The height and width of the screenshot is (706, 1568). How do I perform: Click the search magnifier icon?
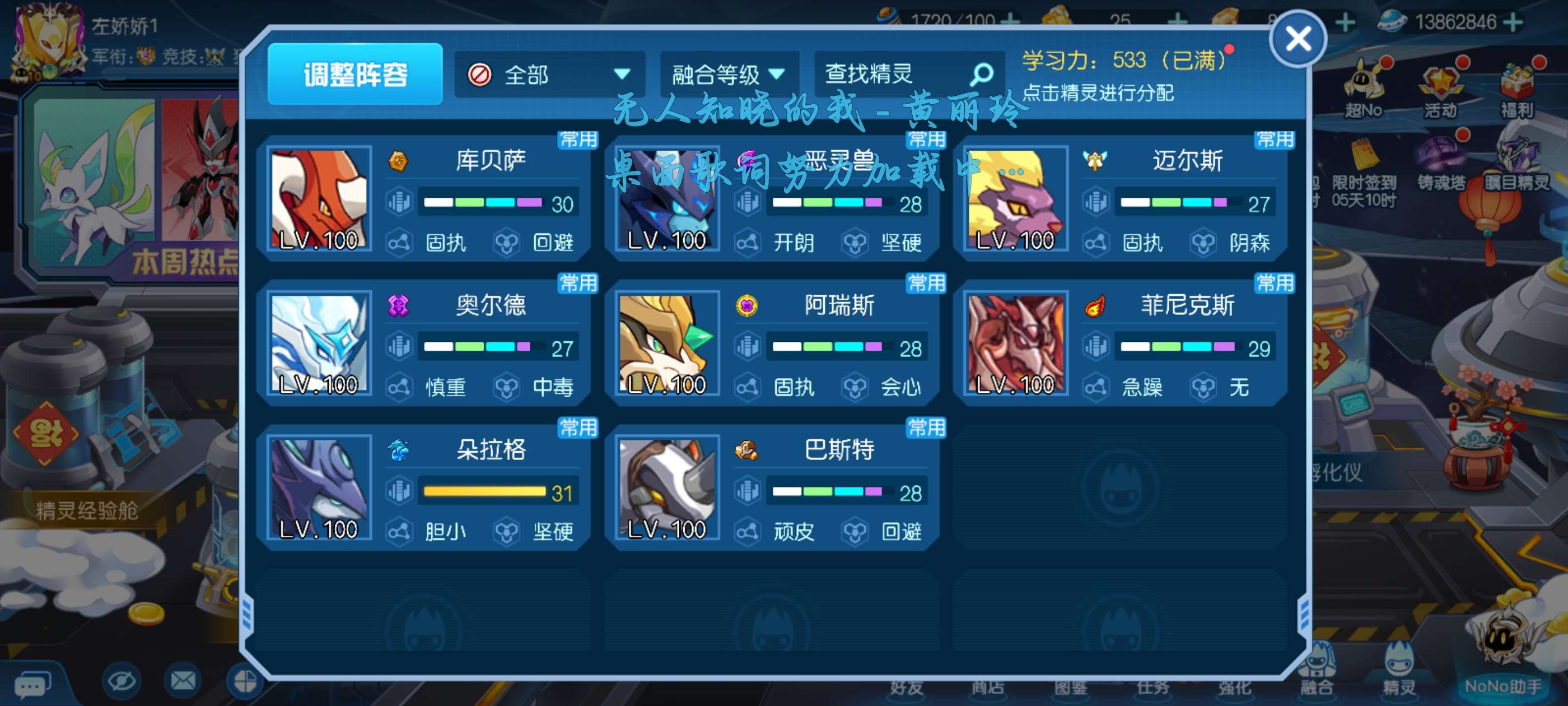coord(981,75)
